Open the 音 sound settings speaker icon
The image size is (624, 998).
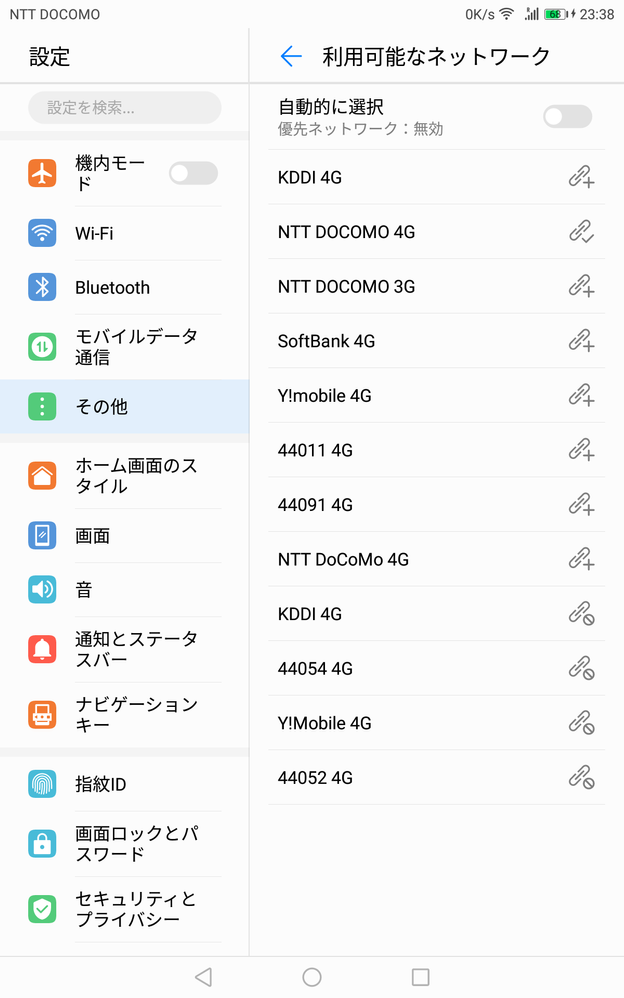coord(42,589)
